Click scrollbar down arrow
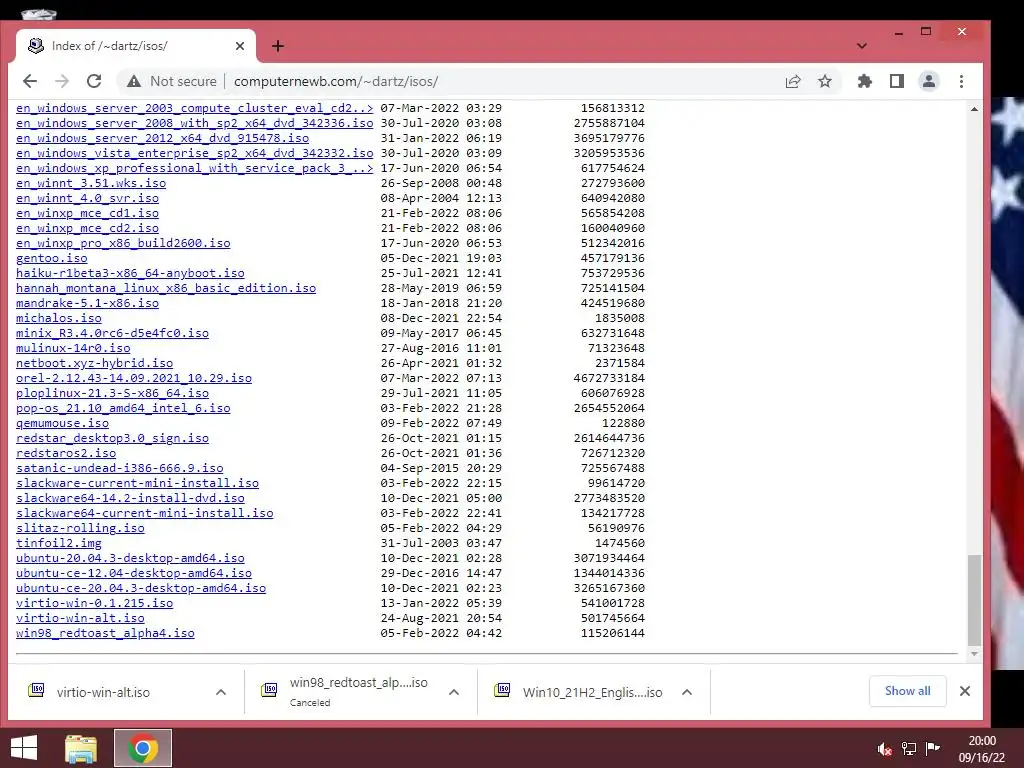This screenshot has height=768, width=1024. click(x=974, y=654)
